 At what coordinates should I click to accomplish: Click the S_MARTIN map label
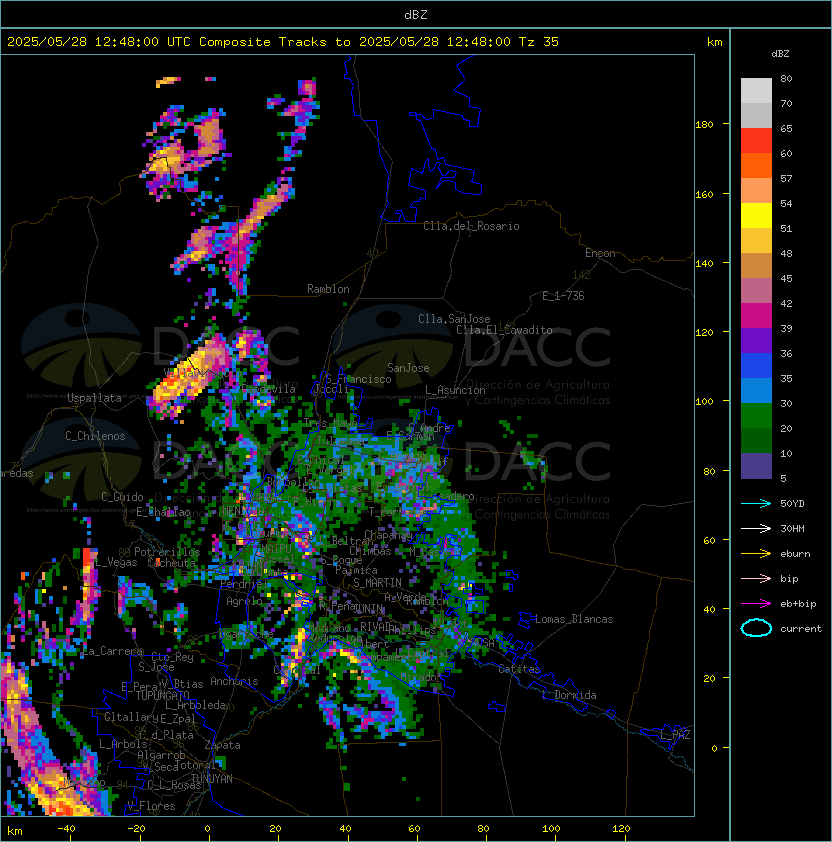[377, 583]
